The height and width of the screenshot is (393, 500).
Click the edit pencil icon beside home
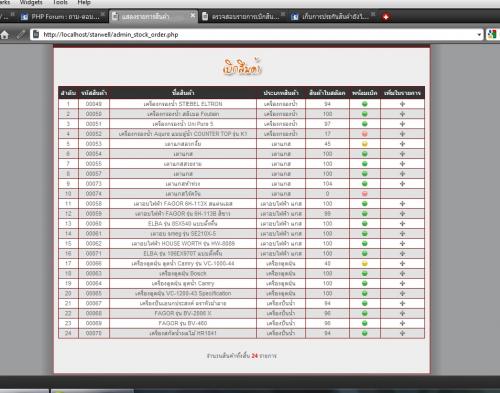point(21,34)
